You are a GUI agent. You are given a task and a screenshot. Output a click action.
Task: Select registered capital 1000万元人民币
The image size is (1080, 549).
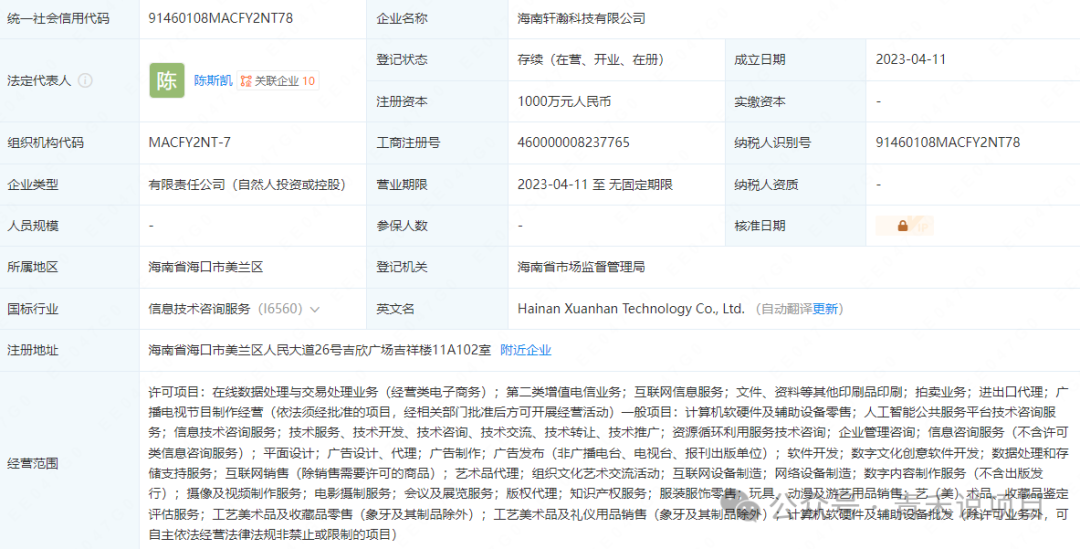[564, 102]
